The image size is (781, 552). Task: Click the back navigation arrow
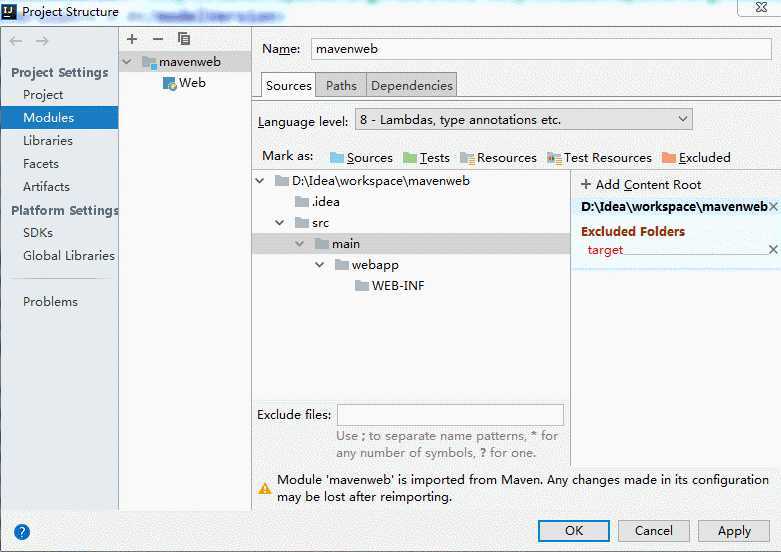16,41
